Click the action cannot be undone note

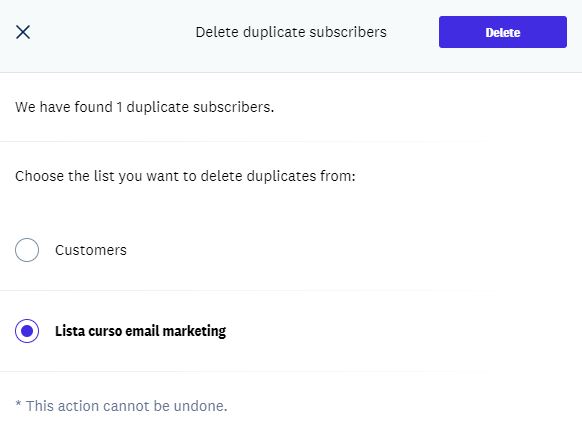pyautogui.click(x=121, y=406)
